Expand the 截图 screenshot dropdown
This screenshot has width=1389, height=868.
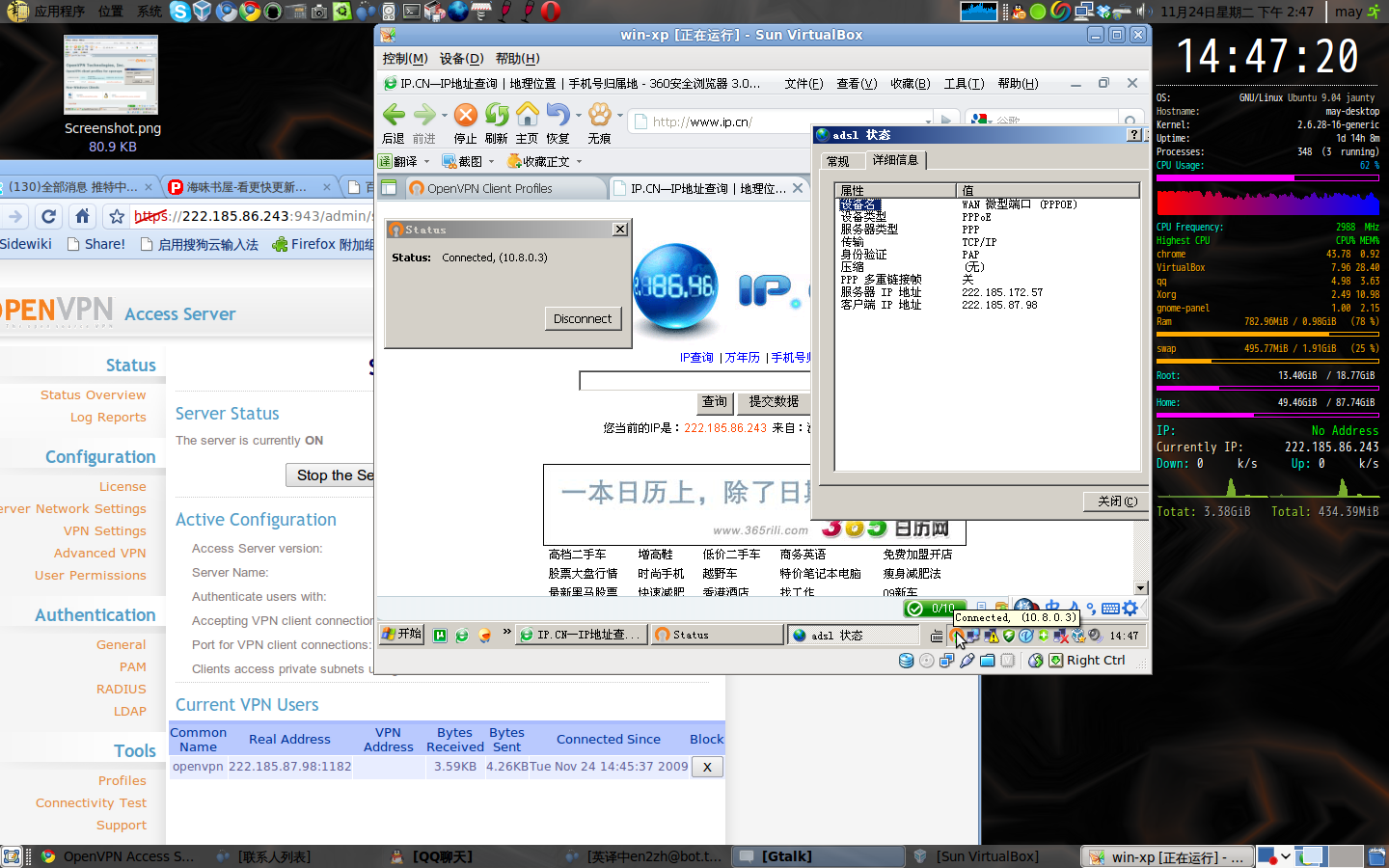point(491,162)
